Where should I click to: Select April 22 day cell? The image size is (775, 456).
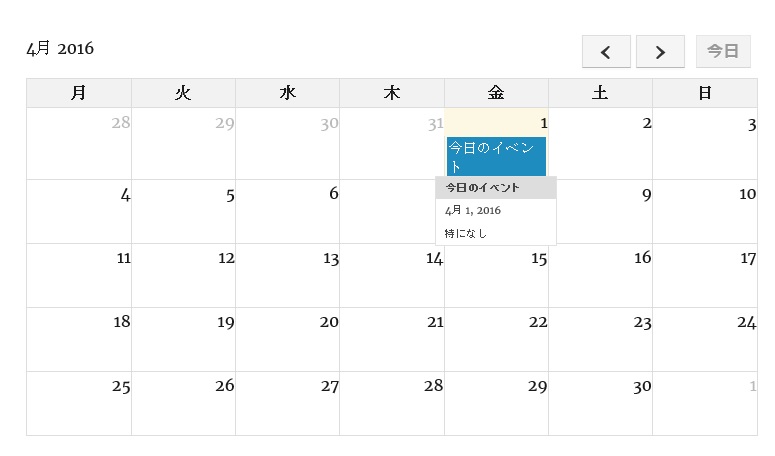(x=496, y=340)
